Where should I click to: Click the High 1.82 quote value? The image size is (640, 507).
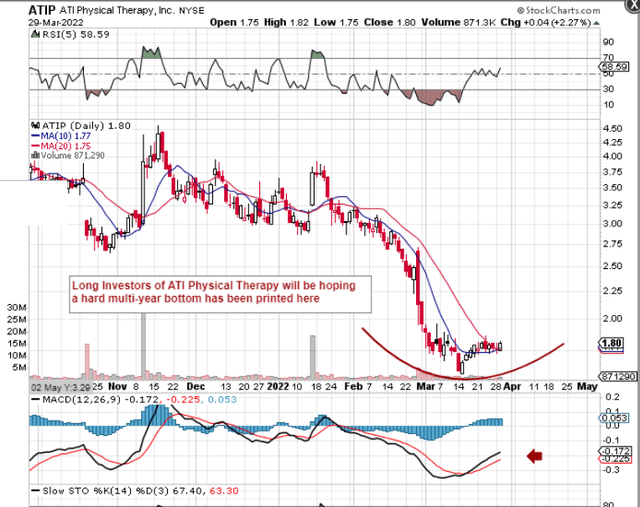pyautogui.click(x=286, y=22)
